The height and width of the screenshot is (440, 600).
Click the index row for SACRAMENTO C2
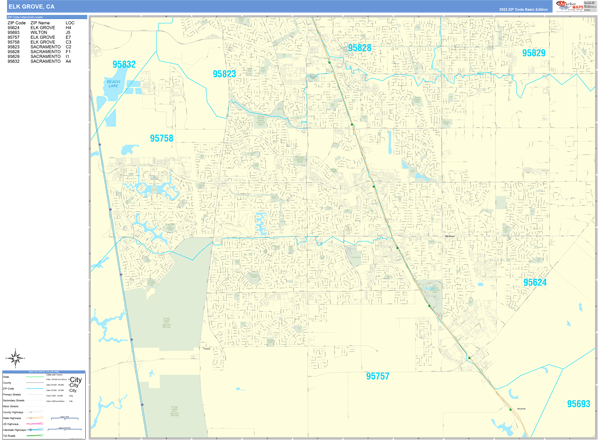39,47
